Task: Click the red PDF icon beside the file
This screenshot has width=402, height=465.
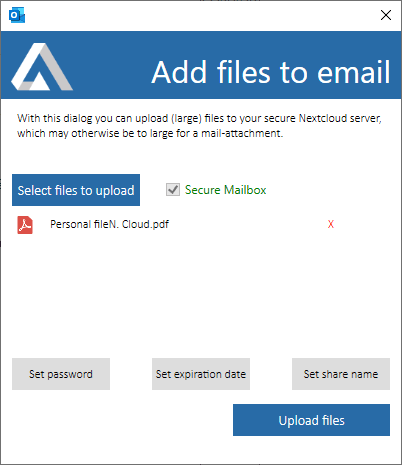Action: click(x=25, y=225)
